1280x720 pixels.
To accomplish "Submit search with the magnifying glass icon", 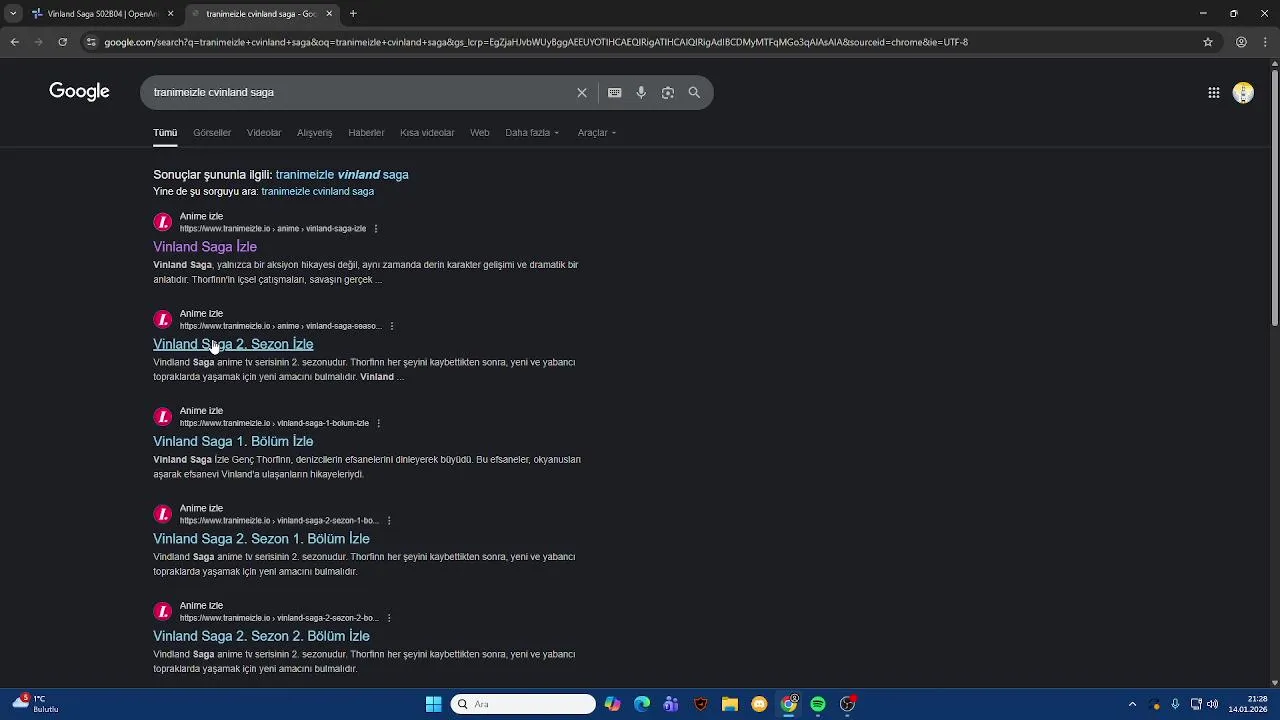I will (x=694, y=92).
